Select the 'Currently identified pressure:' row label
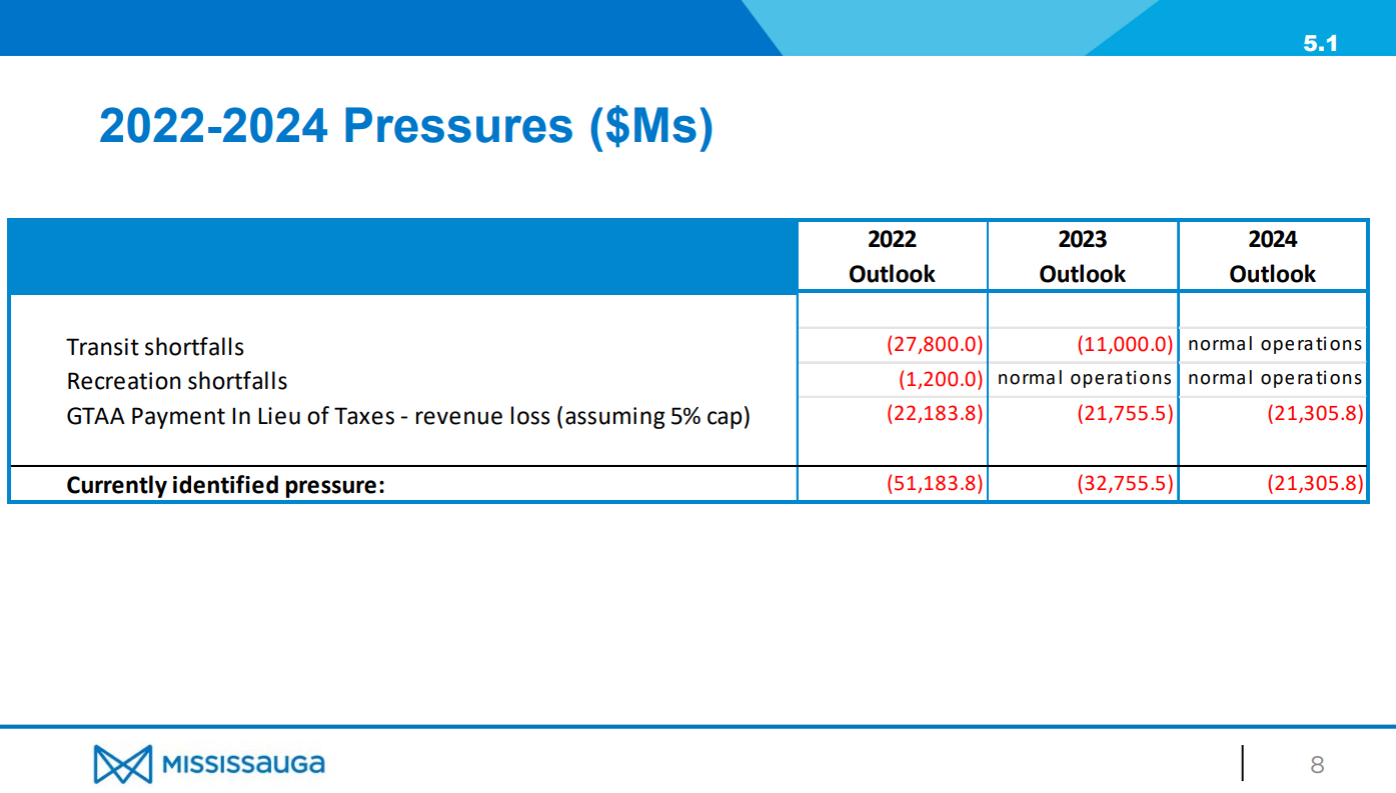The height and width of the screenshot is (793, 1396). (x=226, y=485)
